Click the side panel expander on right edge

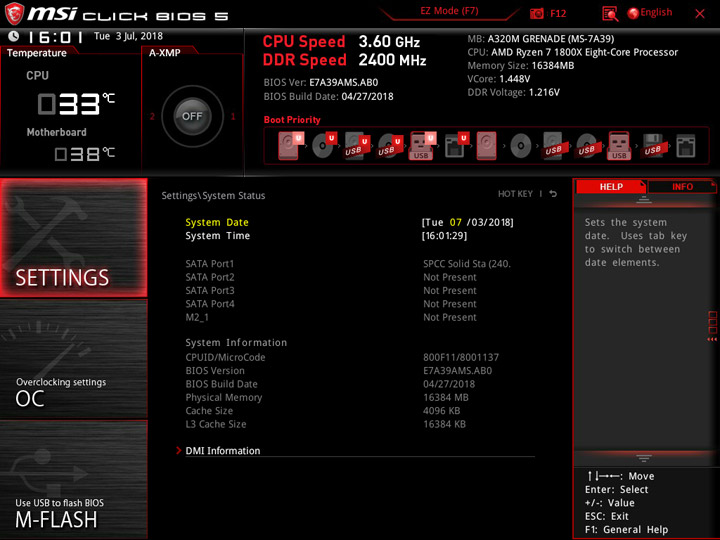pyautogui.click(x=712, y=326)
